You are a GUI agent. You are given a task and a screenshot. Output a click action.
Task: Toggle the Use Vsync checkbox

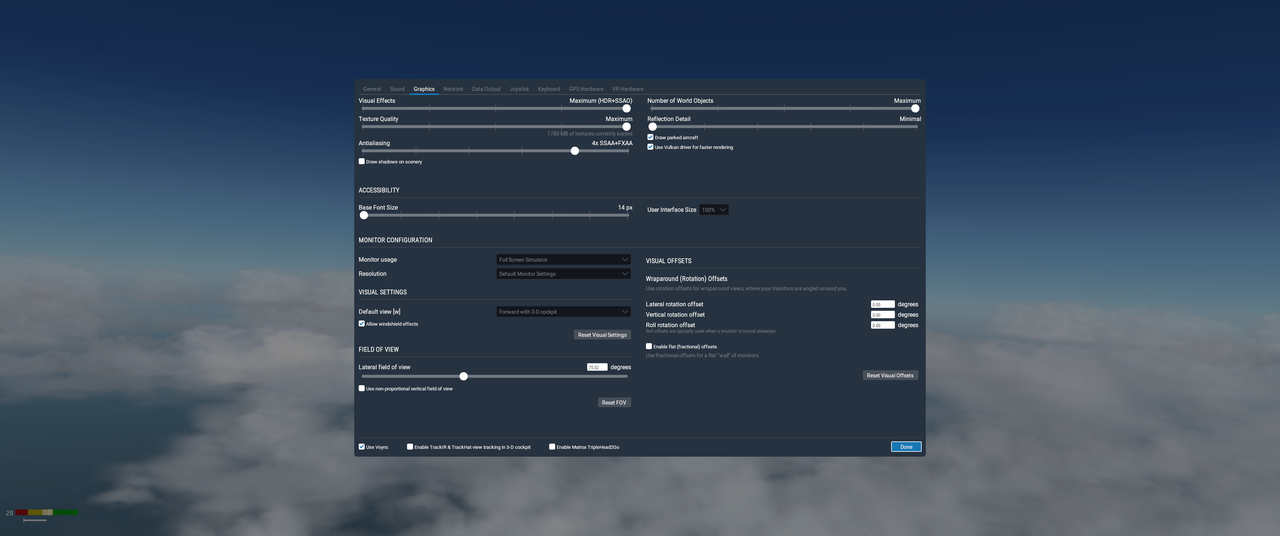tap(362, 447)
